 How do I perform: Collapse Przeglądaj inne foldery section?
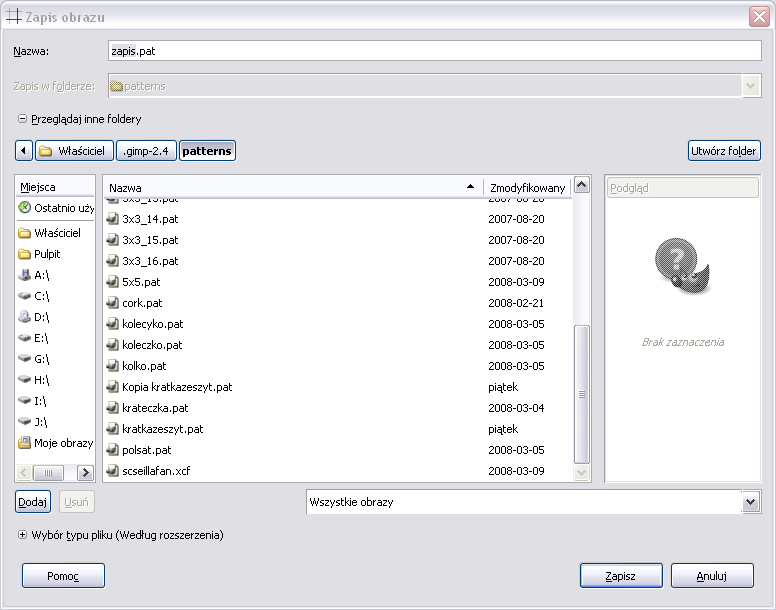tap(22, 119)
